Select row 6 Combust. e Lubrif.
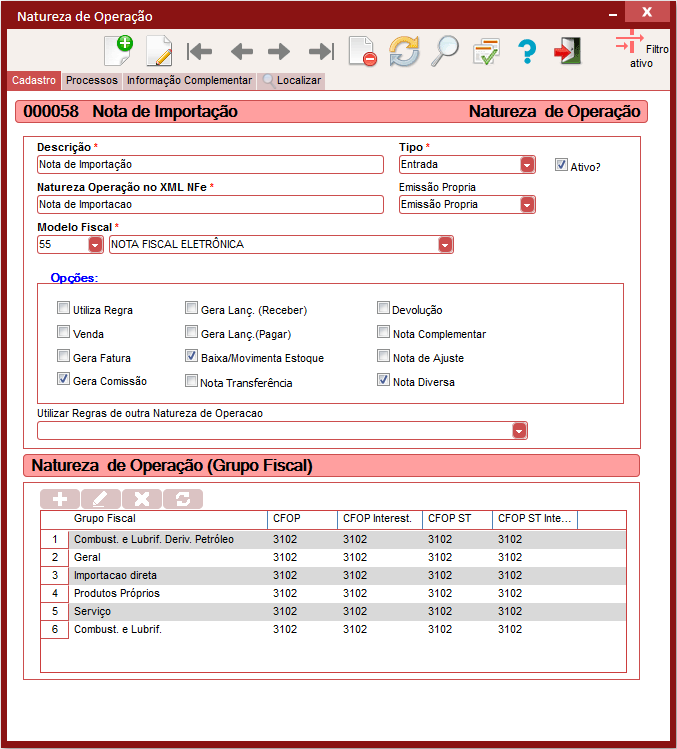The image size is (677, 749). coord(333,630)
